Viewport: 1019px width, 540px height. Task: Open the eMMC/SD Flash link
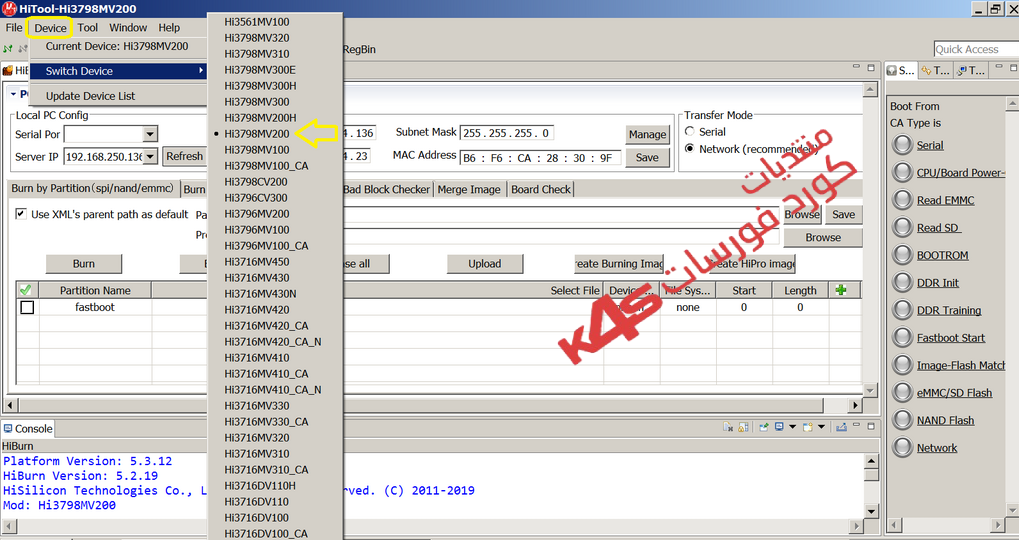pos(954,392)
